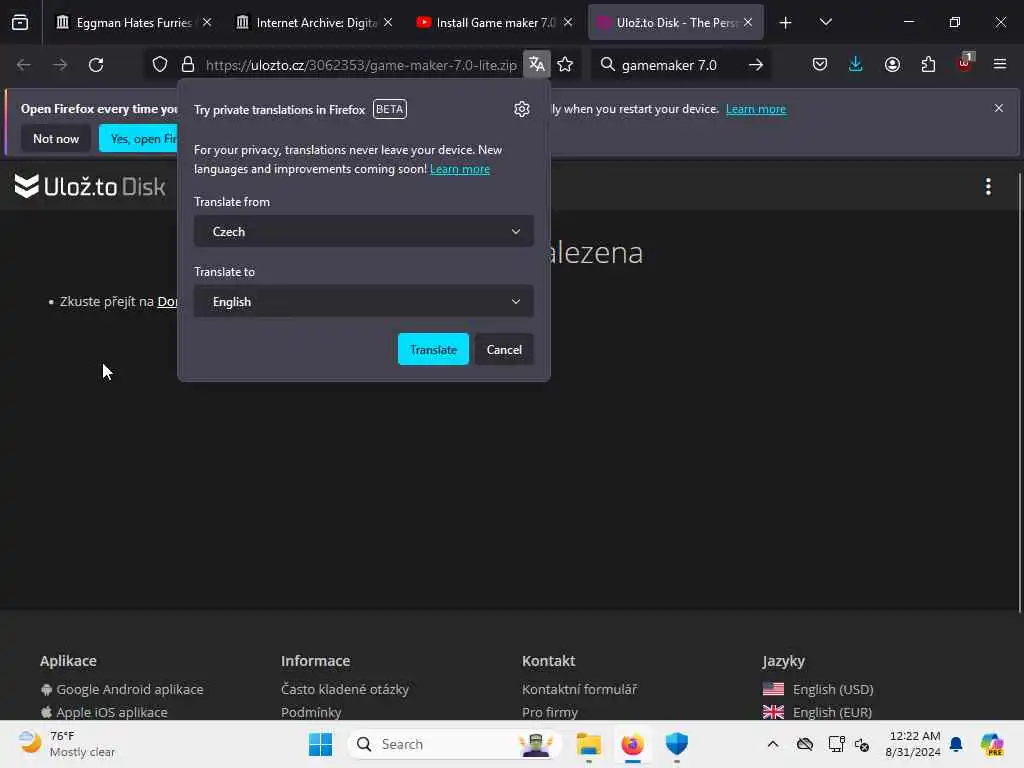
Task: Open the tracking protection shield icon
Action: pos(160,65)
